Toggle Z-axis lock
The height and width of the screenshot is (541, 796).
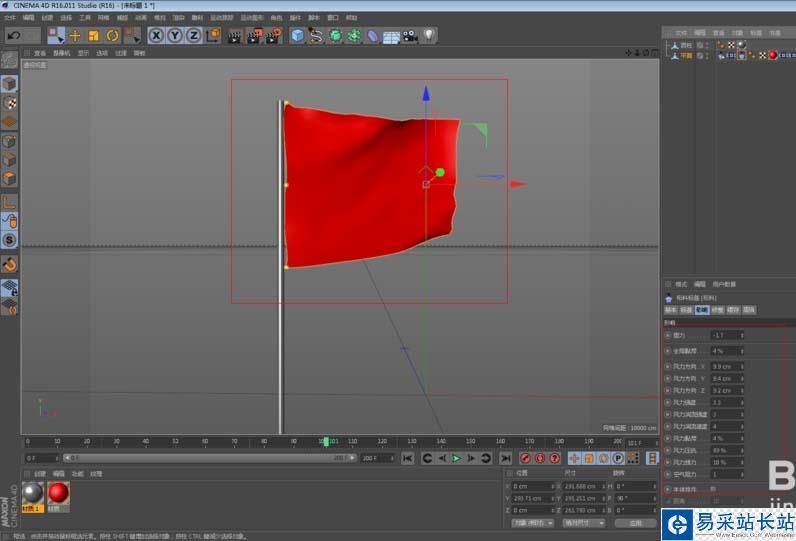click(194, 35)
